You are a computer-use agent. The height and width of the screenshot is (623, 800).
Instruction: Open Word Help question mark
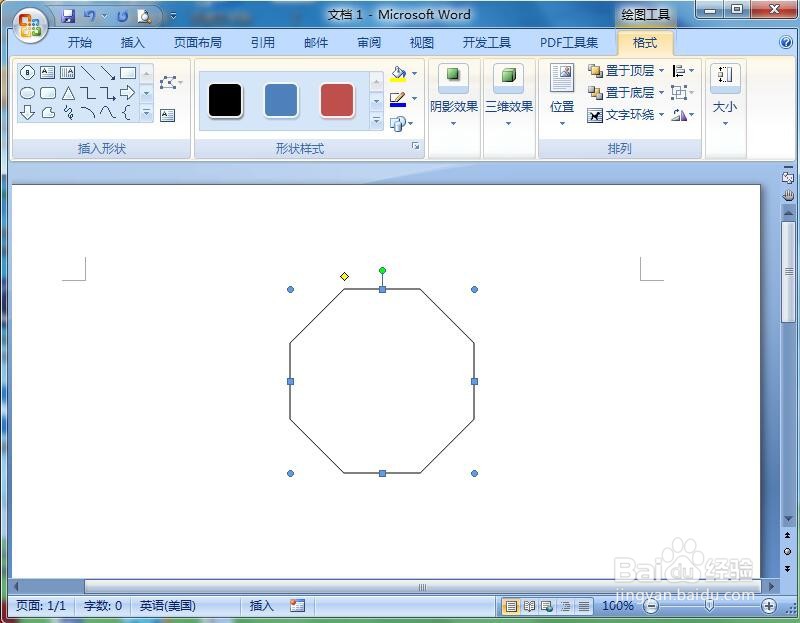click(x=786, y=42)
